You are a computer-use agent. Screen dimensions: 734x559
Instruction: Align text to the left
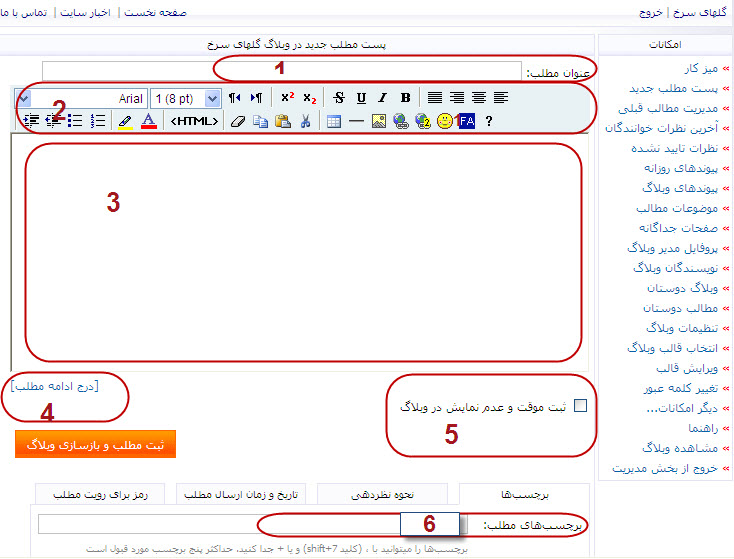click(501, 98)
